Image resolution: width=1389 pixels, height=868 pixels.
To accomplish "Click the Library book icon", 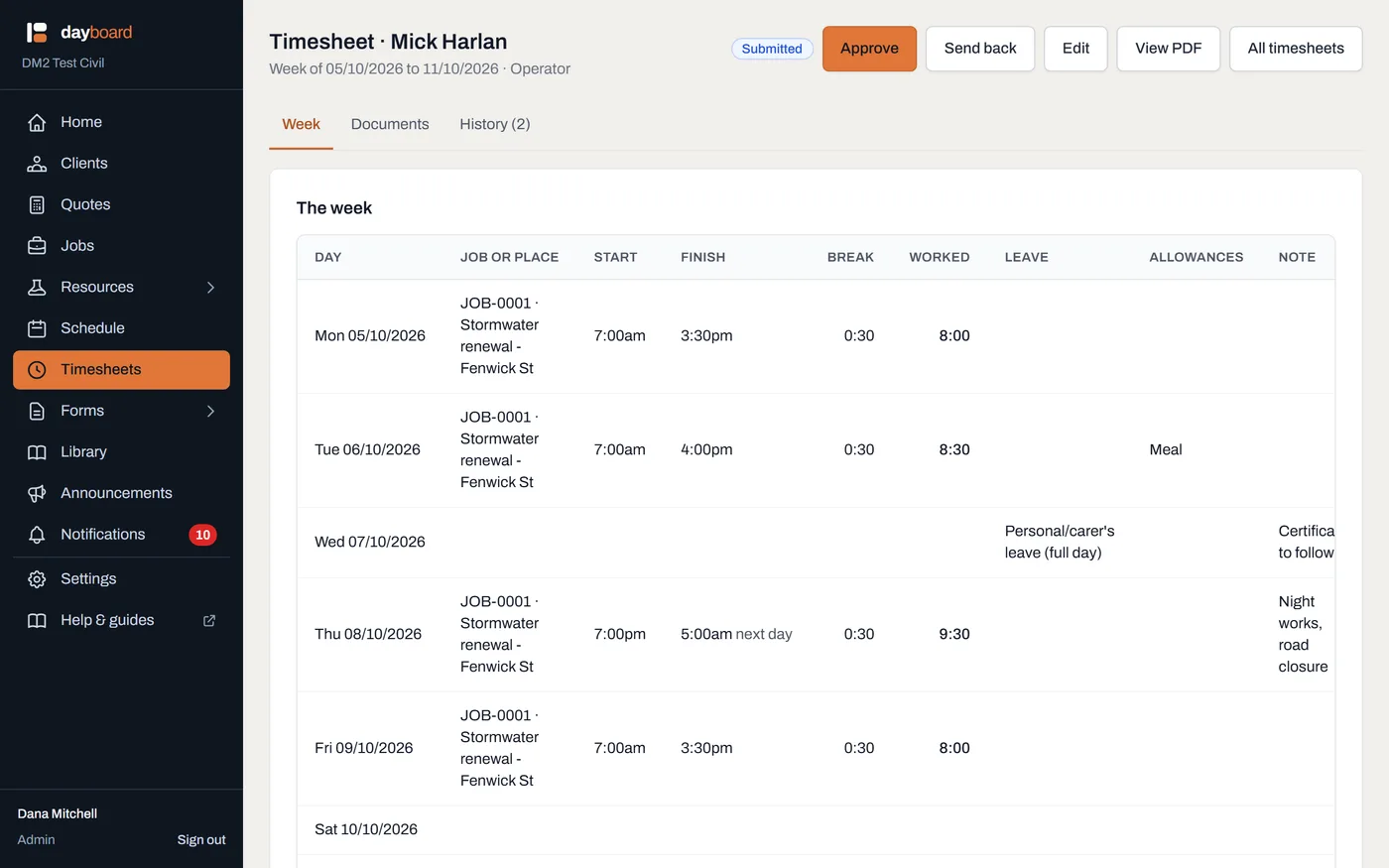I will [x=37, y=452].
